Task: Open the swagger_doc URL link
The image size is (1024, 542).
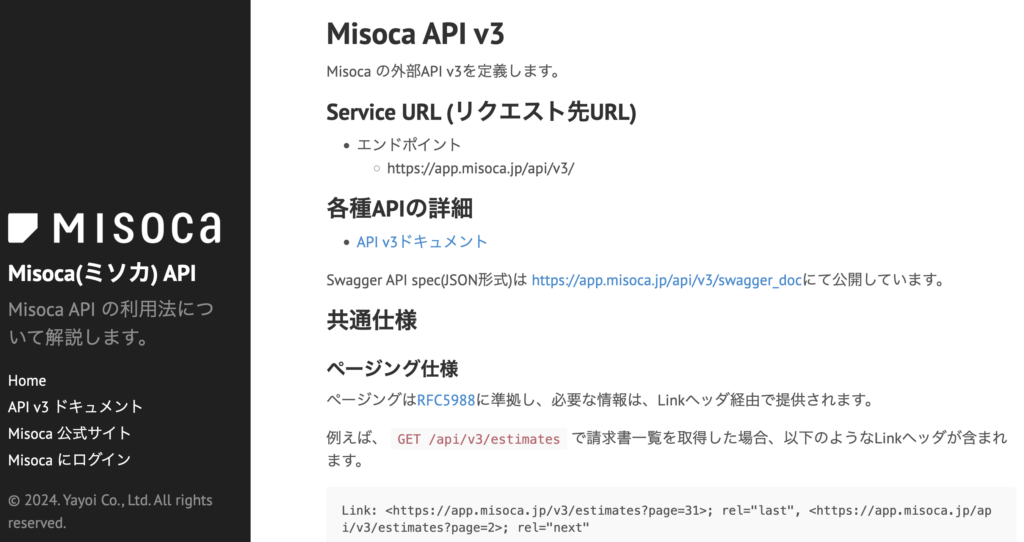Action: pyautogui.click(x=667, y=280)
